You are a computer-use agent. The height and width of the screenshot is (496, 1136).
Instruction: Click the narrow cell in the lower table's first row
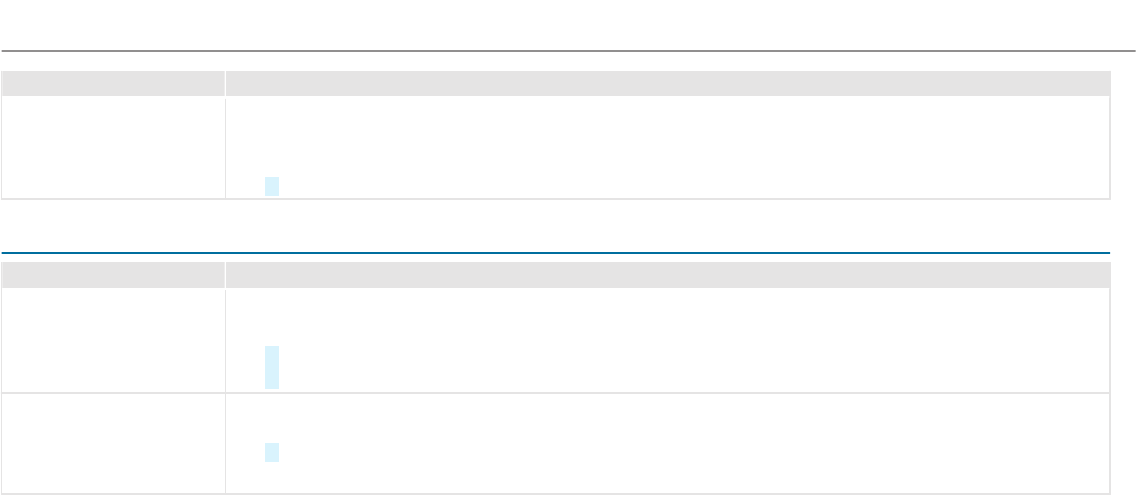pos(113,340)
